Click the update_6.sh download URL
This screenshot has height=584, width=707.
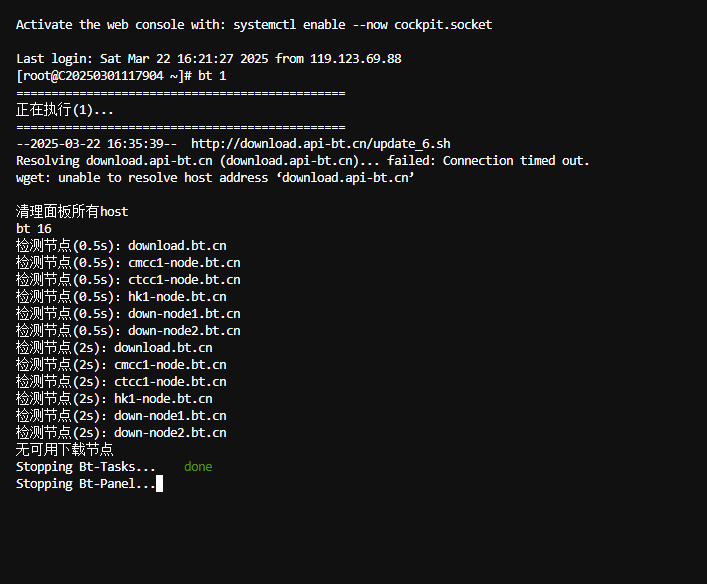tap(321, 144)
